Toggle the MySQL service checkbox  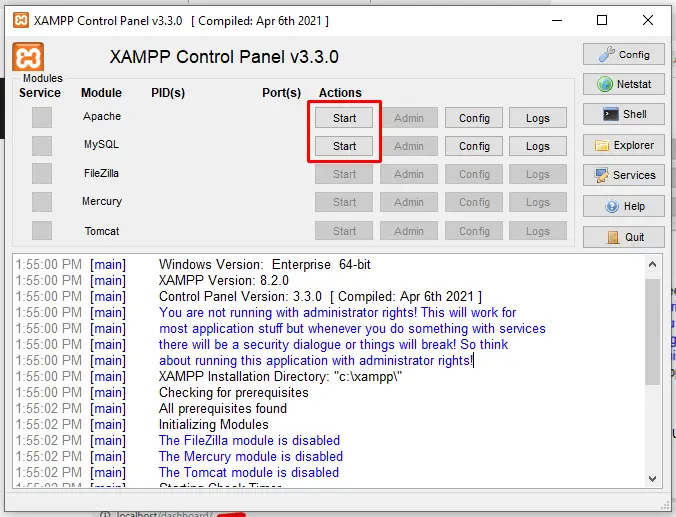42,146
